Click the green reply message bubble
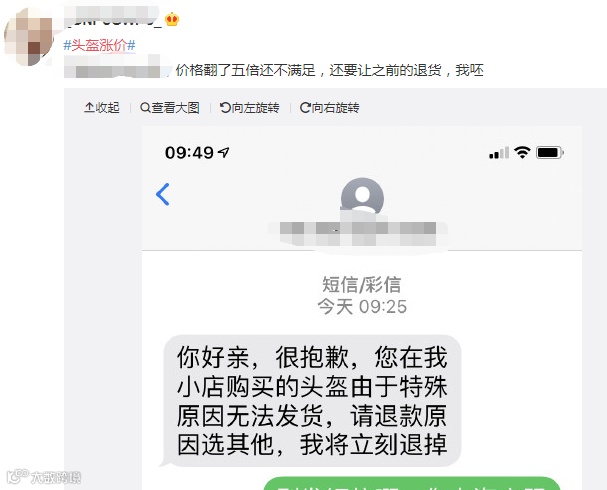Image resolution: width=607 pixels, height=490 pixels. [x=412, y=483]
